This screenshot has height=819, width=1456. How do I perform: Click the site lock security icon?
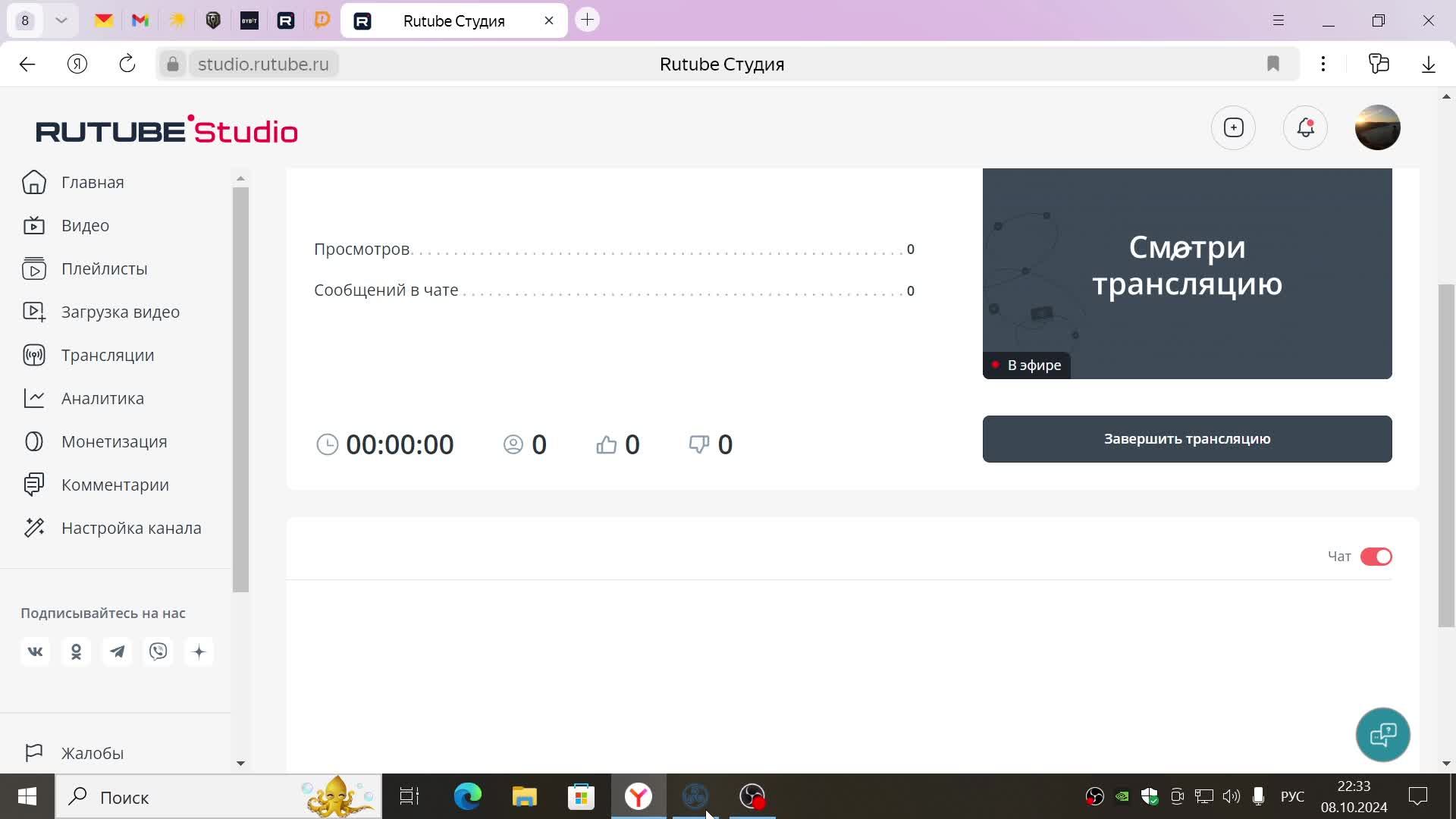[x=172, y=64]
